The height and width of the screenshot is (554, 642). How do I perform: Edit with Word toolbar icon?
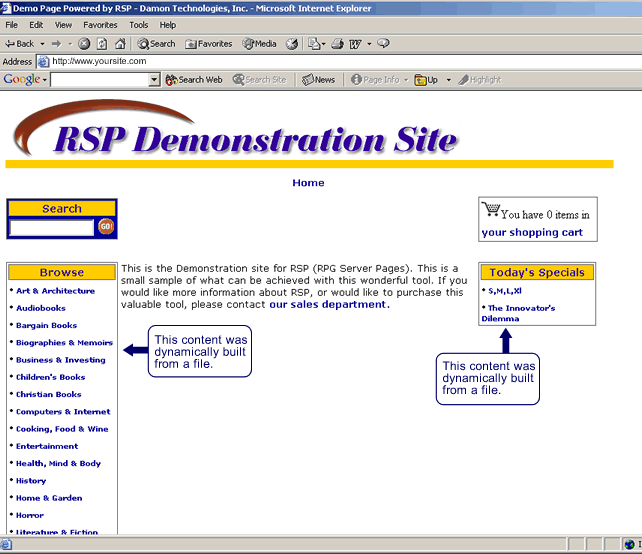pos(355,43)
